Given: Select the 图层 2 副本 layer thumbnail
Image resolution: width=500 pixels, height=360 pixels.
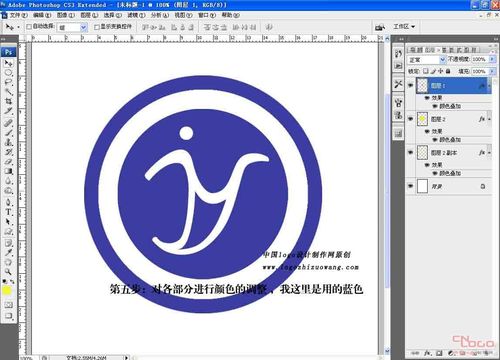Looking at the screenshot, I should pyautogui.click(x=422, y=152).
